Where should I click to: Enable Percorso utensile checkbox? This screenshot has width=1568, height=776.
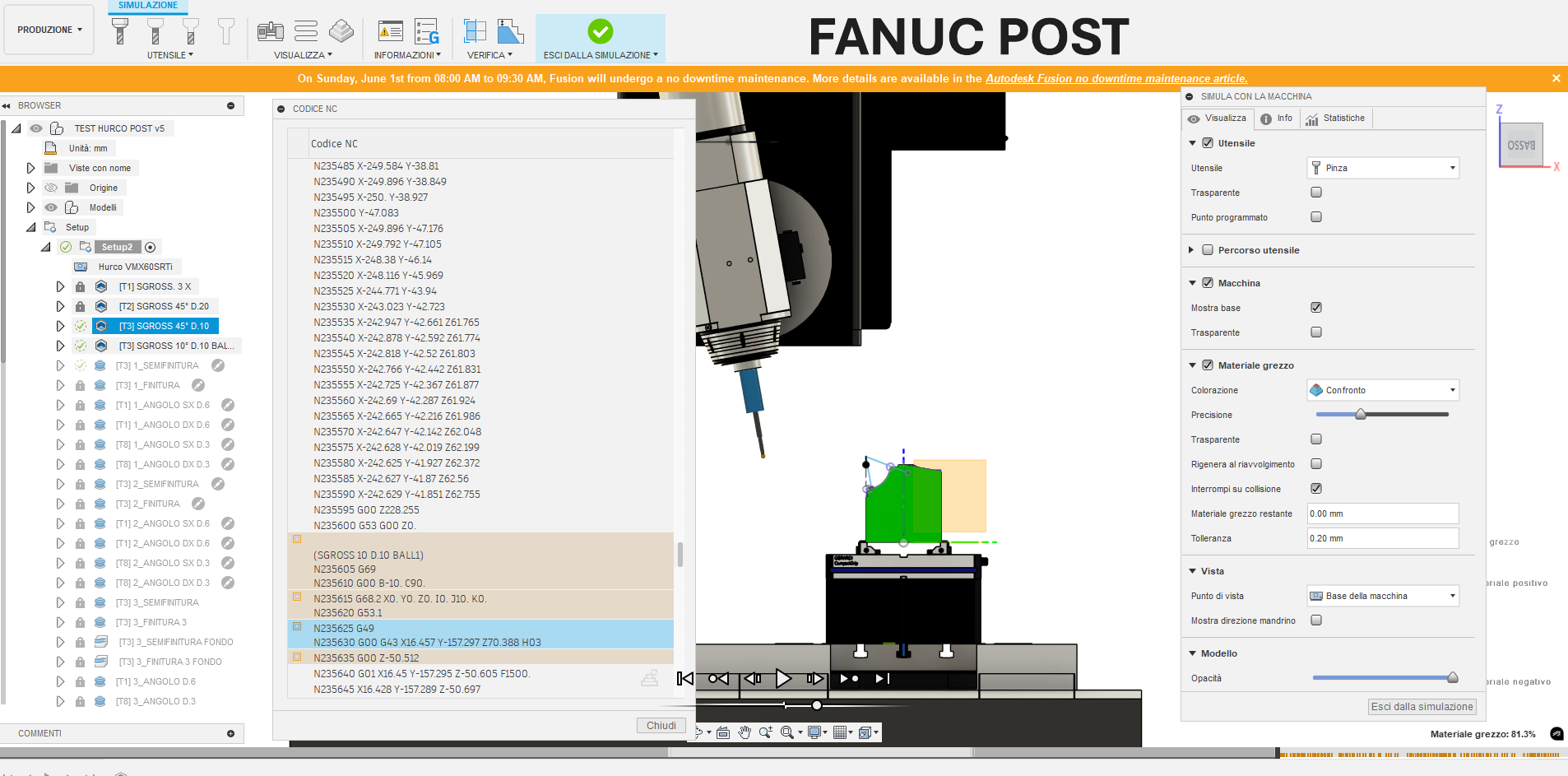tap(1208, 250)
